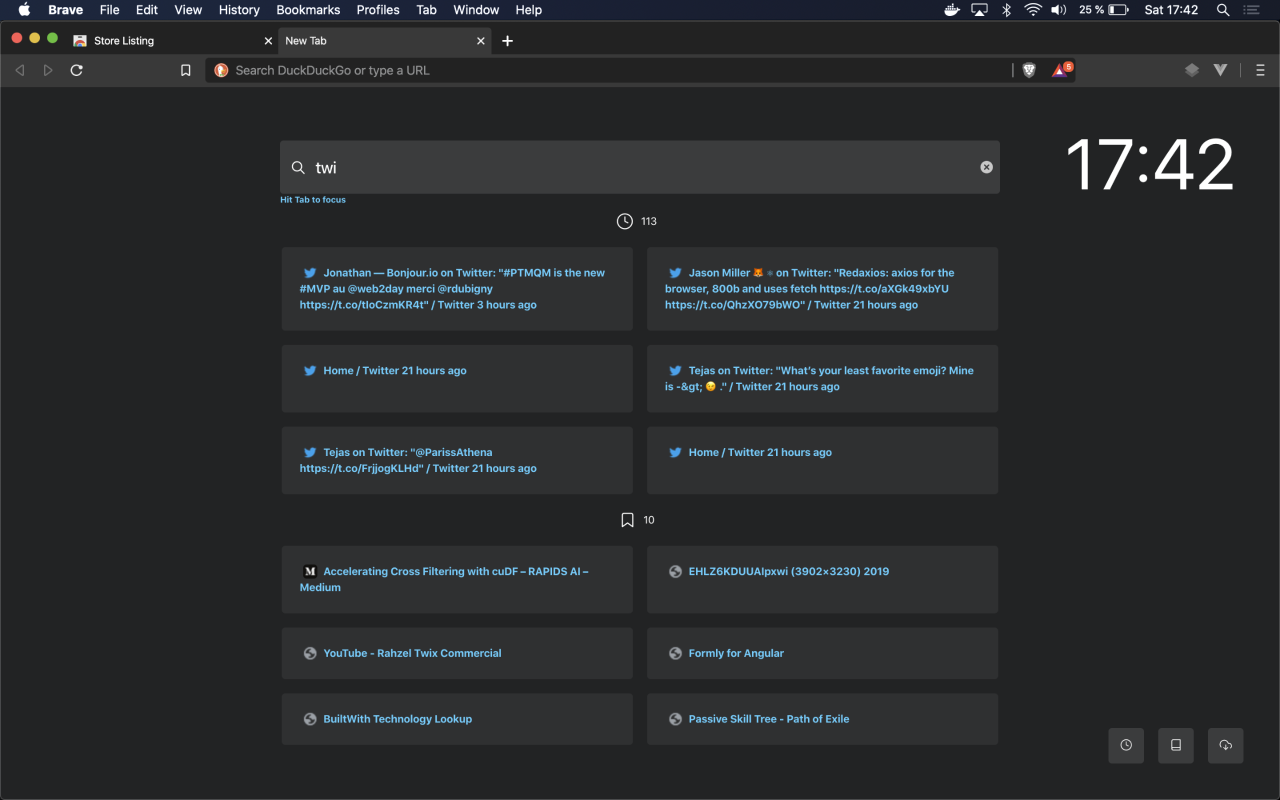The height and width of the screenshot is (800, 1280).
Task: Click the AirPlay display icon in the menu bar
Action: (x=980, y=10)
